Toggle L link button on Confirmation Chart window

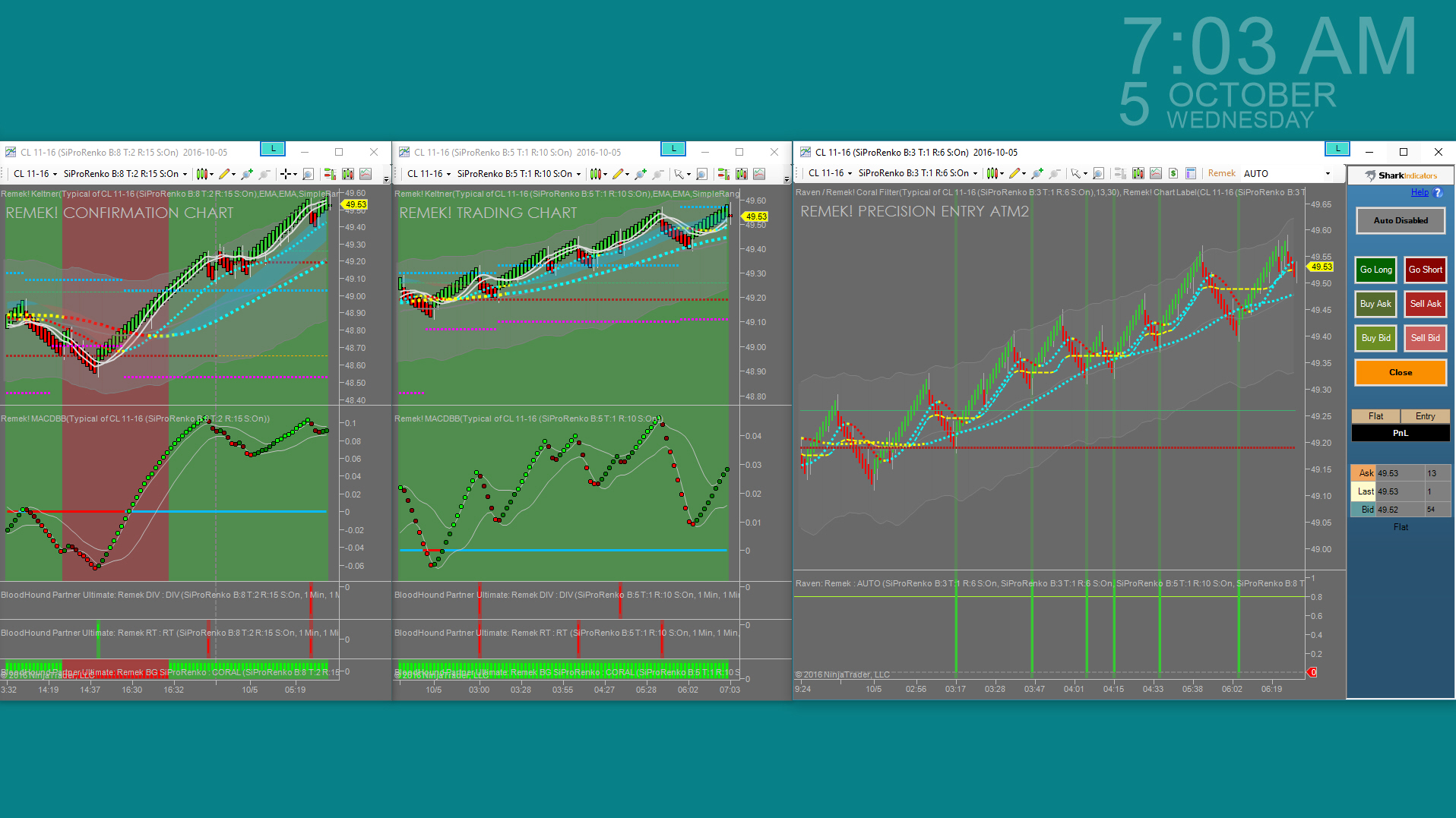[273, 149]
